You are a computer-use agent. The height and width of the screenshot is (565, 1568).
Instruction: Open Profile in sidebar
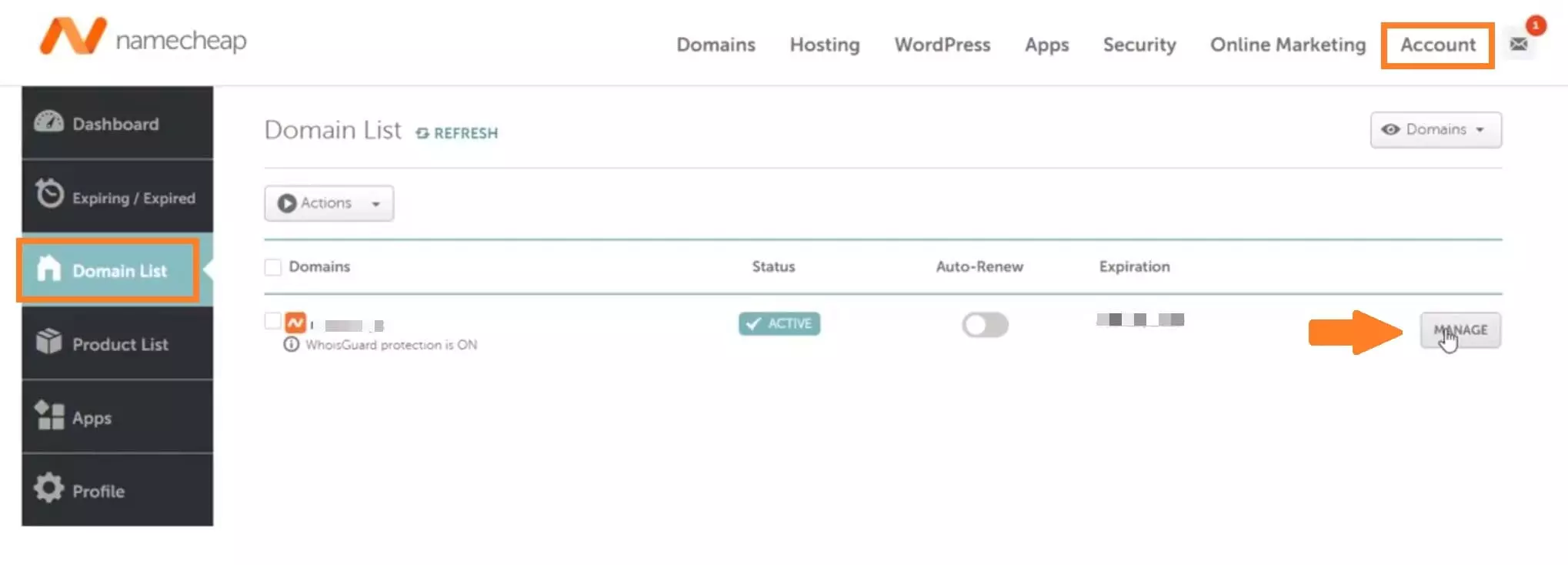117,490
